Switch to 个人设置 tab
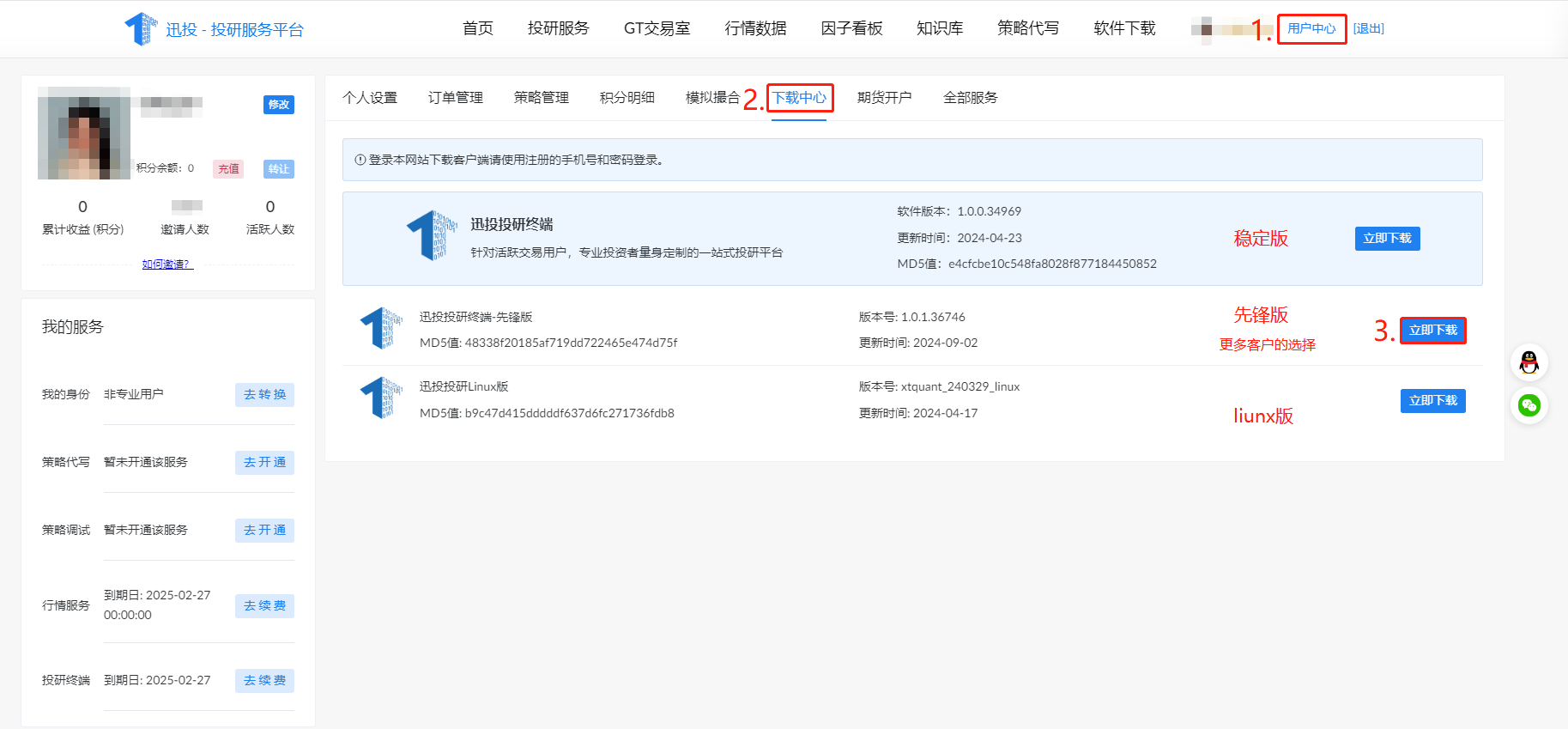 [370, 98]
